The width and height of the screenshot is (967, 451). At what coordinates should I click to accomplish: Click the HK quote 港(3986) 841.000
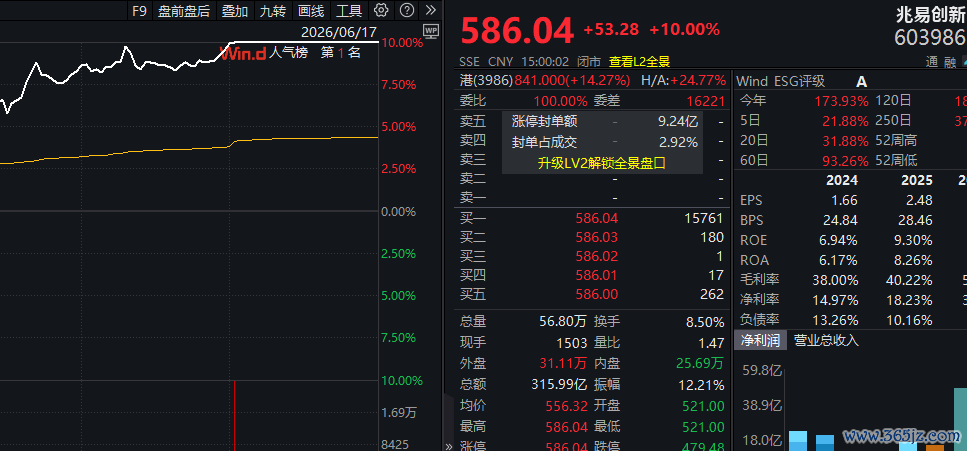point(545,80)
